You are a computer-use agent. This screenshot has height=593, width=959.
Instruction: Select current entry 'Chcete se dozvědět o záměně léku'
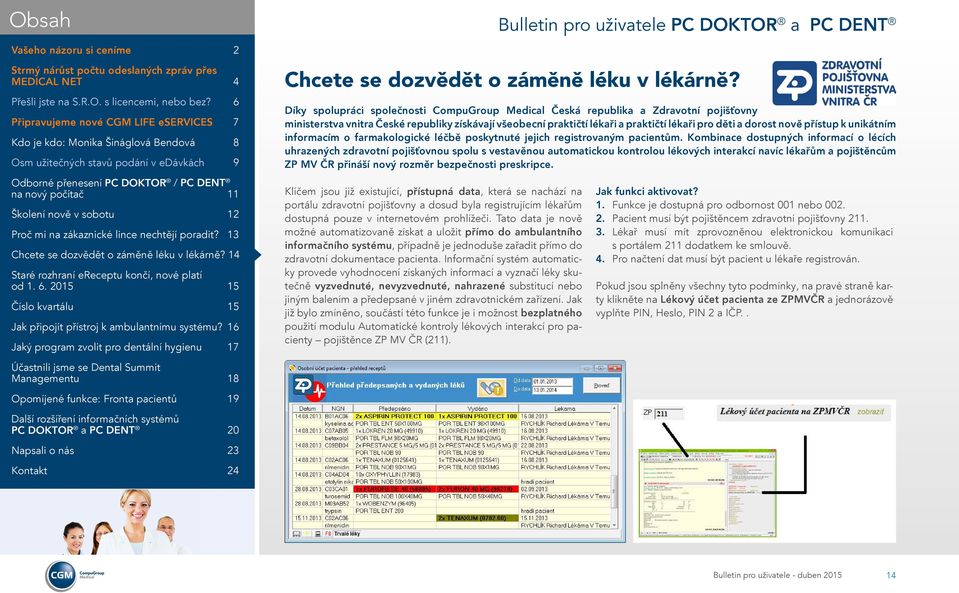point(125,254)
